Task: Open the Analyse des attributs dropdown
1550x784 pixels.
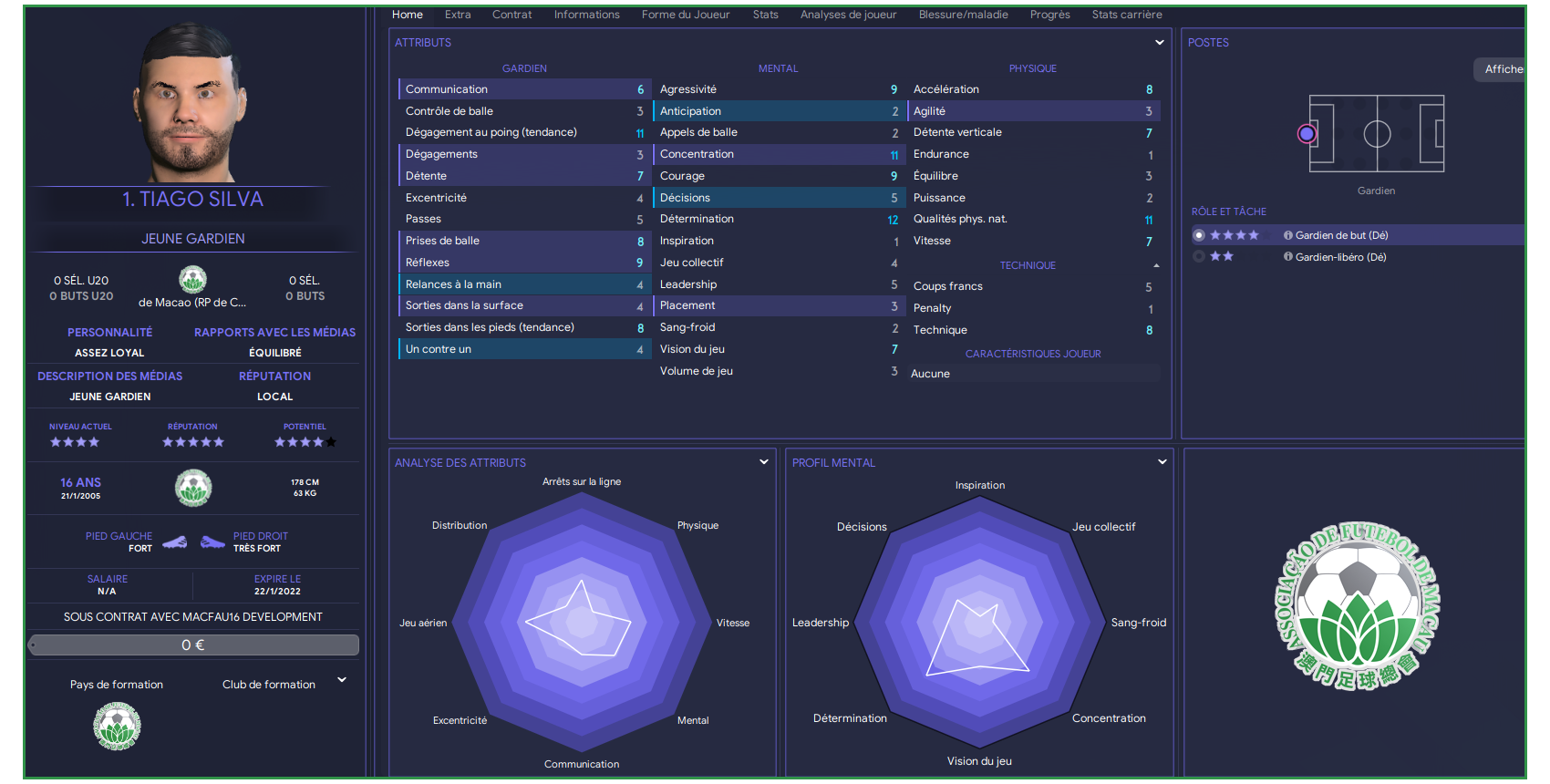Action: coord(764,462)
